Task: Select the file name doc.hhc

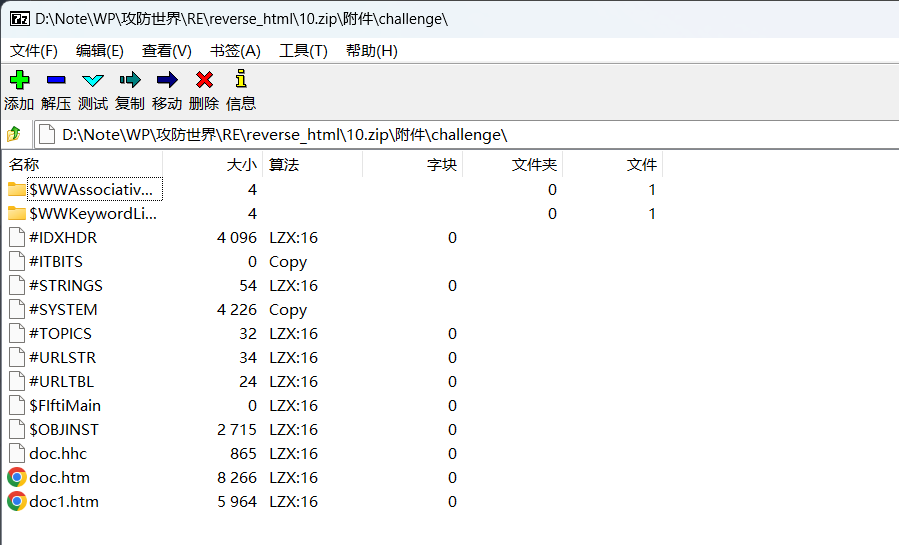Action: pos(58,454)
